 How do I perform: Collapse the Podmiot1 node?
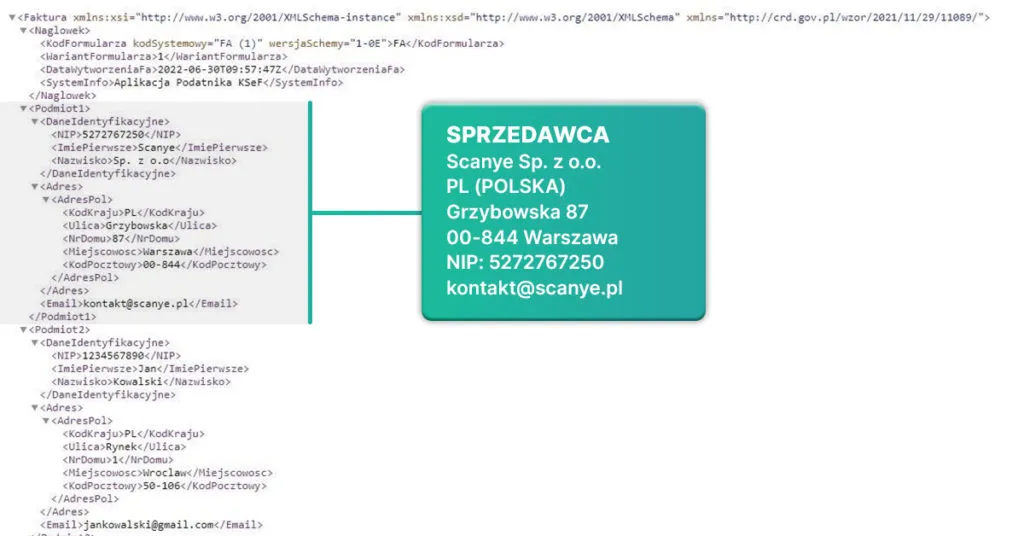pos(24,108)
